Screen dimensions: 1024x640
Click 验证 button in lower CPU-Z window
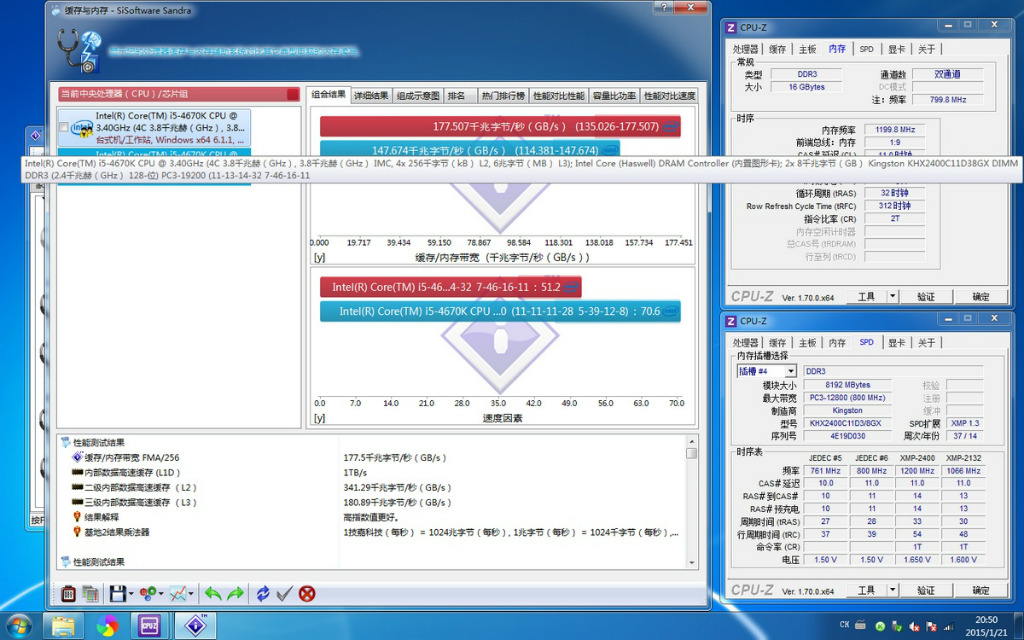tap(926, 590)
